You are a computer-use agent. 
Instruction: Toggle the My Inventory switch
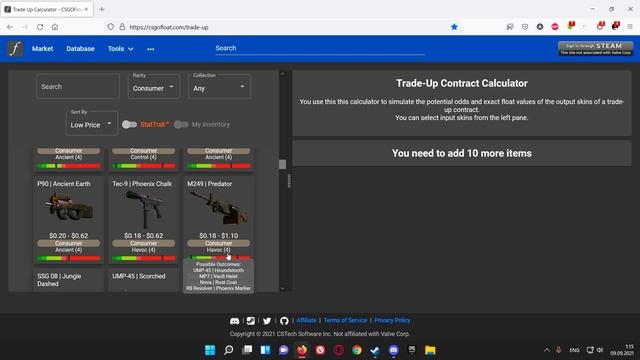(181, 124)
